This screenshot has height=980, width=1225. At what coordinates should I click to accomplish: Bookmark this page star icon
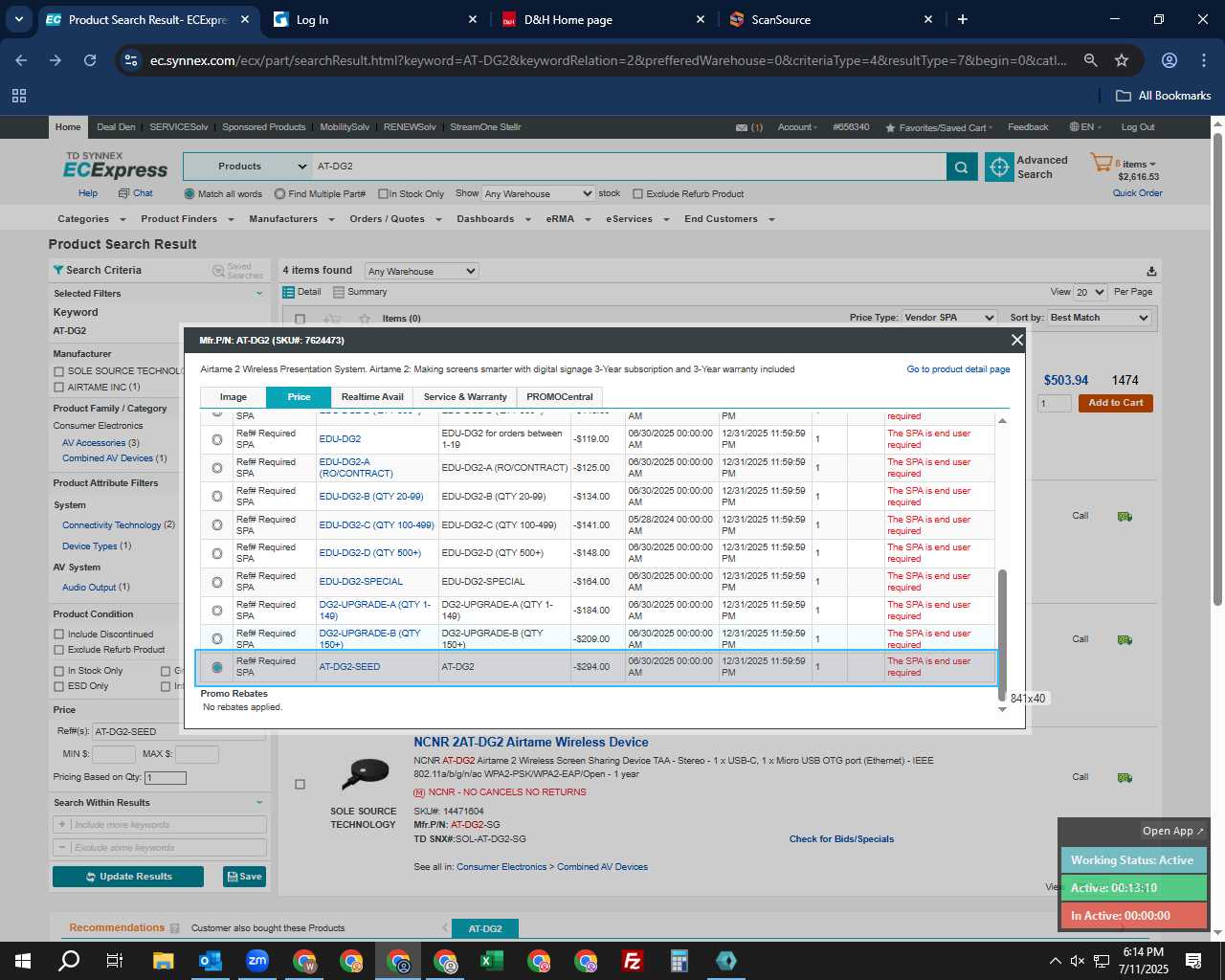1122,60
